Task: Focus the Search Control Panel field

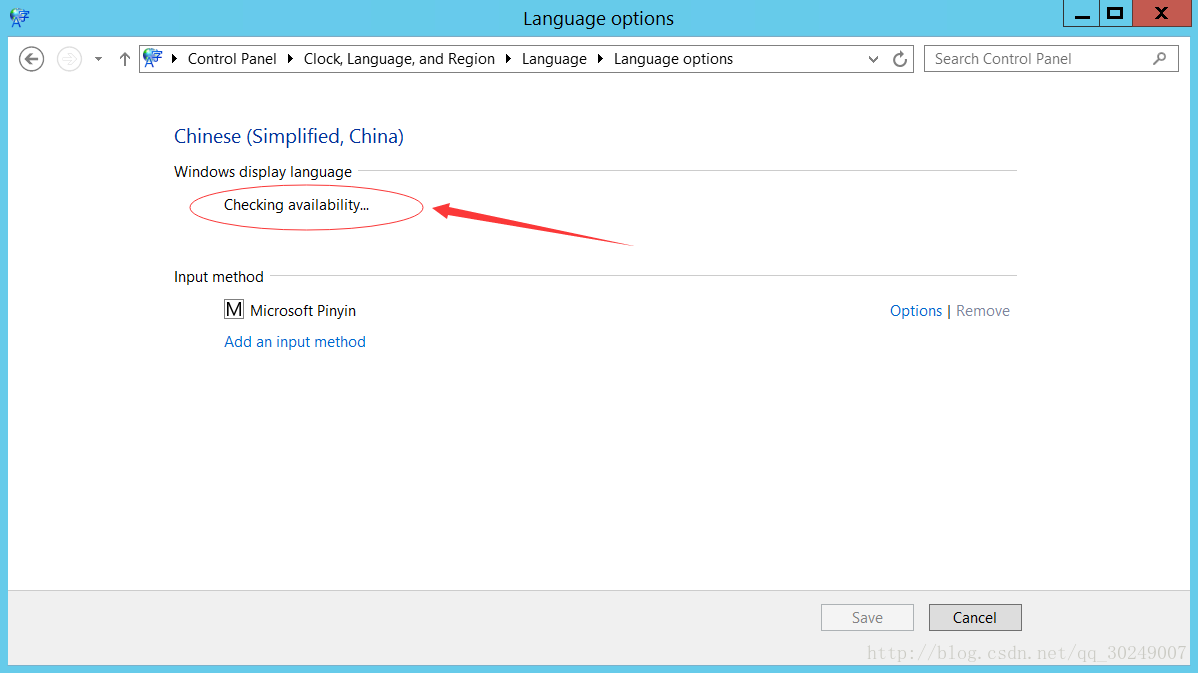Action: pos(1040,59)
